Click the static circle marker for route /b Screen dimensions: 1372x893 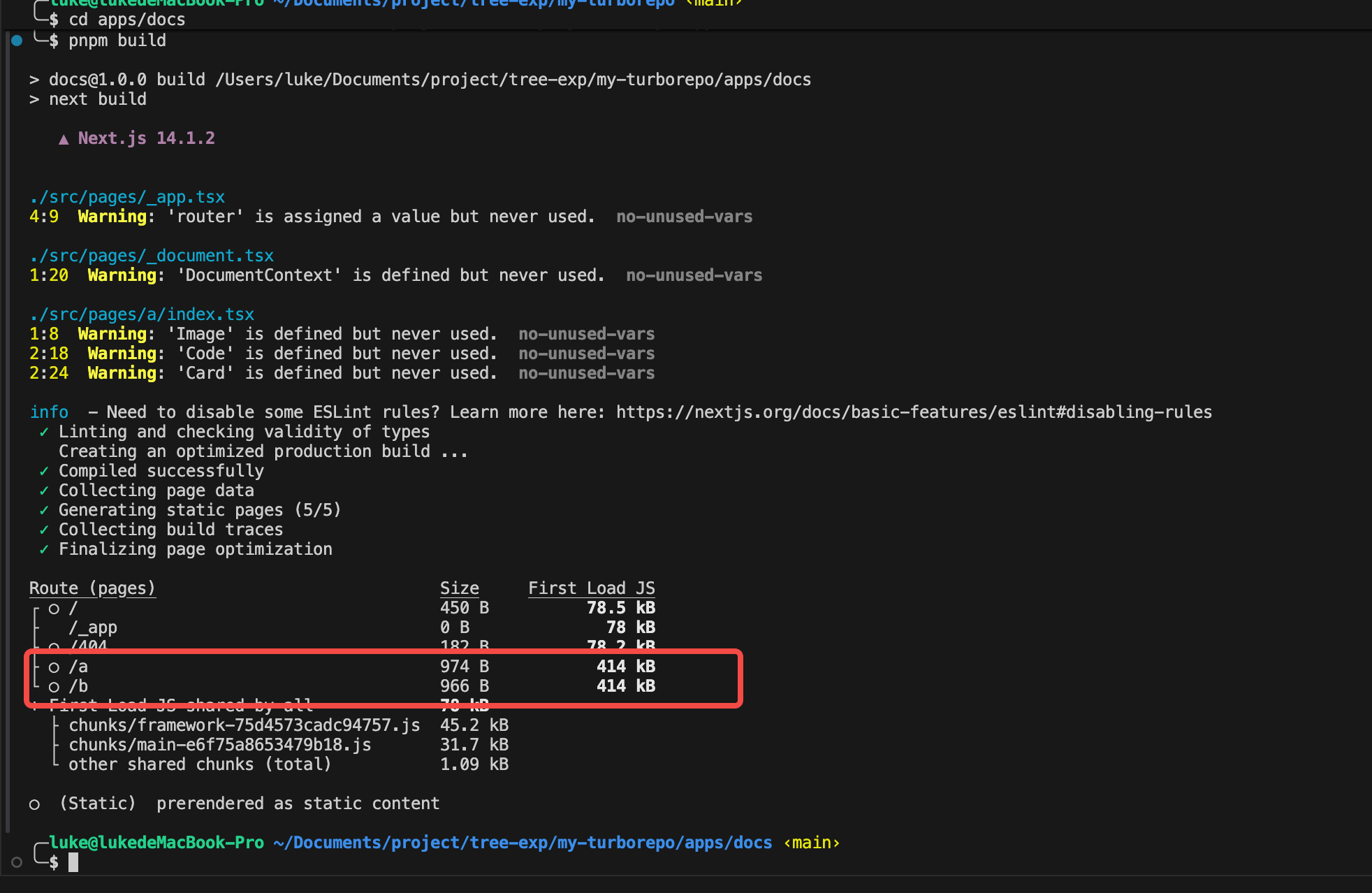click(54, 687)
